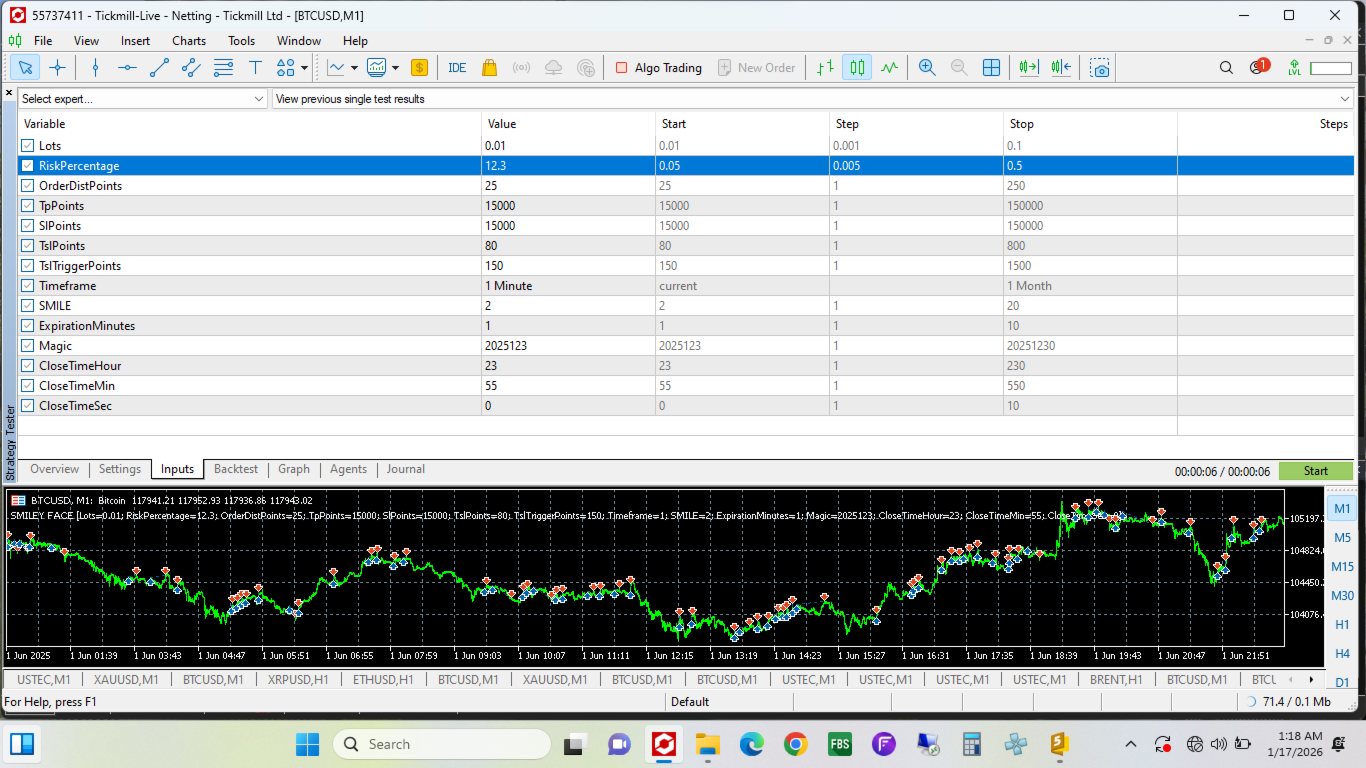Open the BRENT,H1 chart tab
The width and height of the screenshot is (1366, 768).
pyautogui.click(x=1116, y=680)
